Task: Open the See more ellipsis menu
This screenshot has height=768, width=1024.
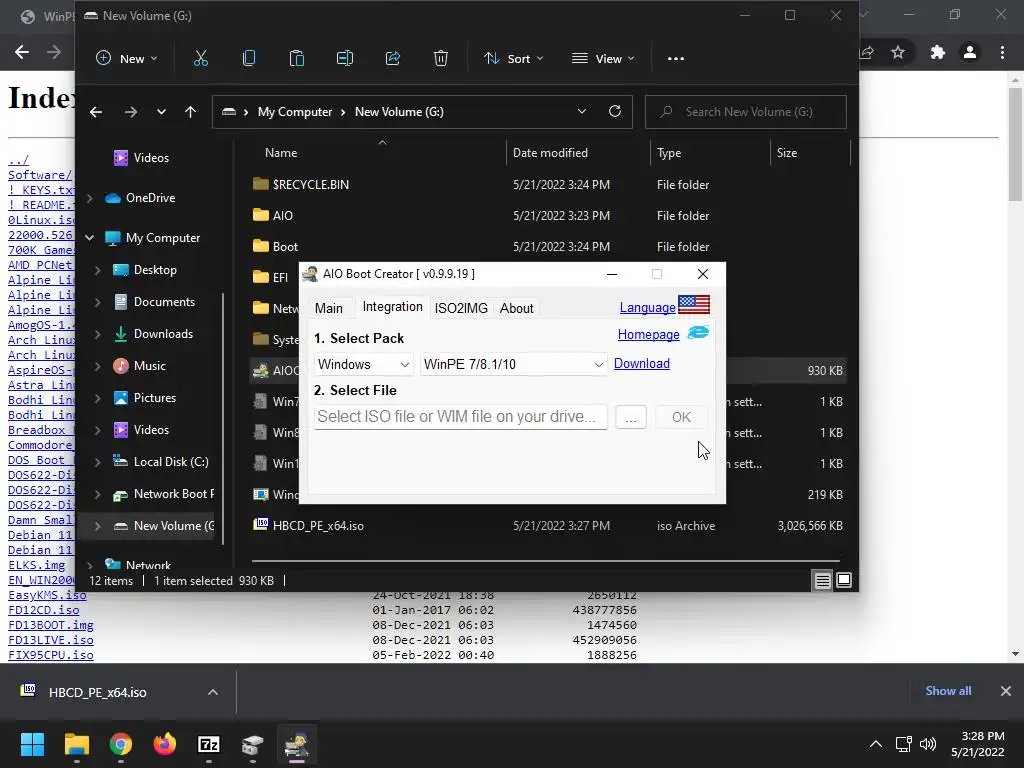Action: pos(676,59)
